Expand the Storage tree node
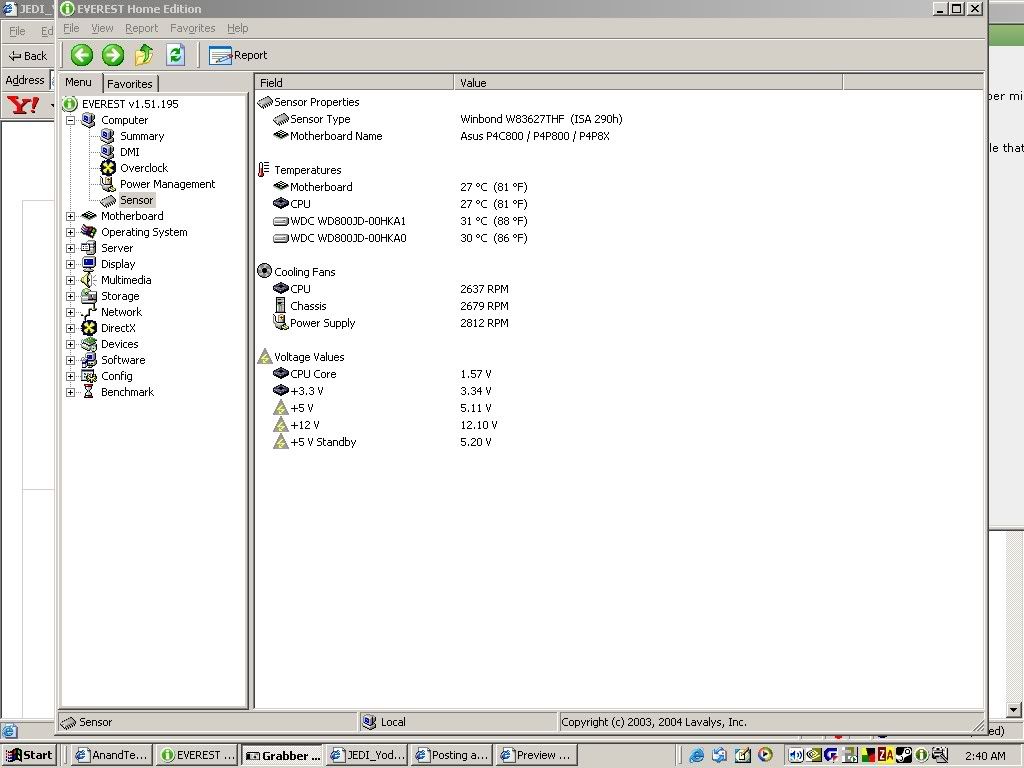 (x=71, y=296)
